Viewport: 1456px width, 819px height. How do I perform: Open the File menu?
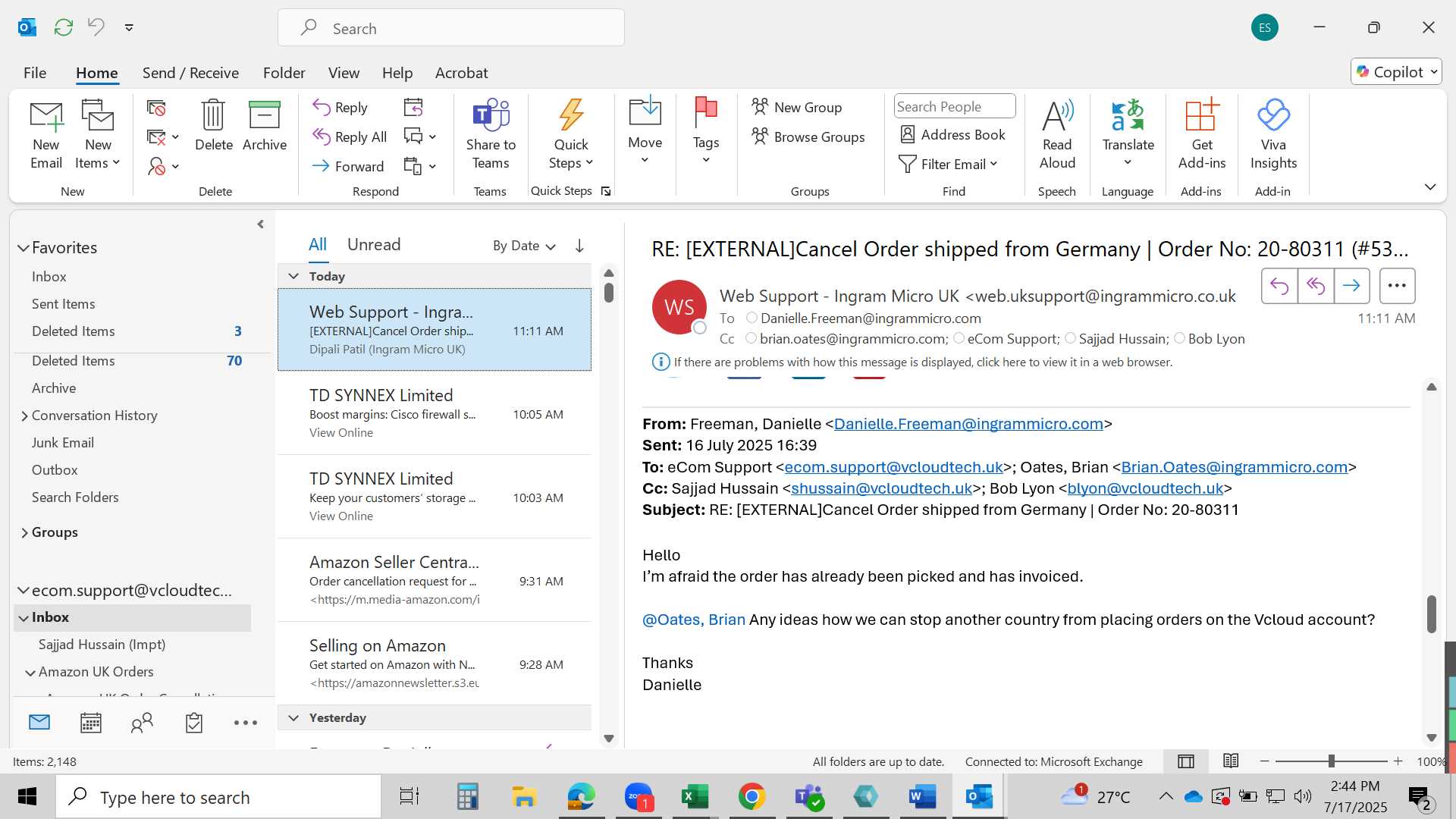point(35,73)
